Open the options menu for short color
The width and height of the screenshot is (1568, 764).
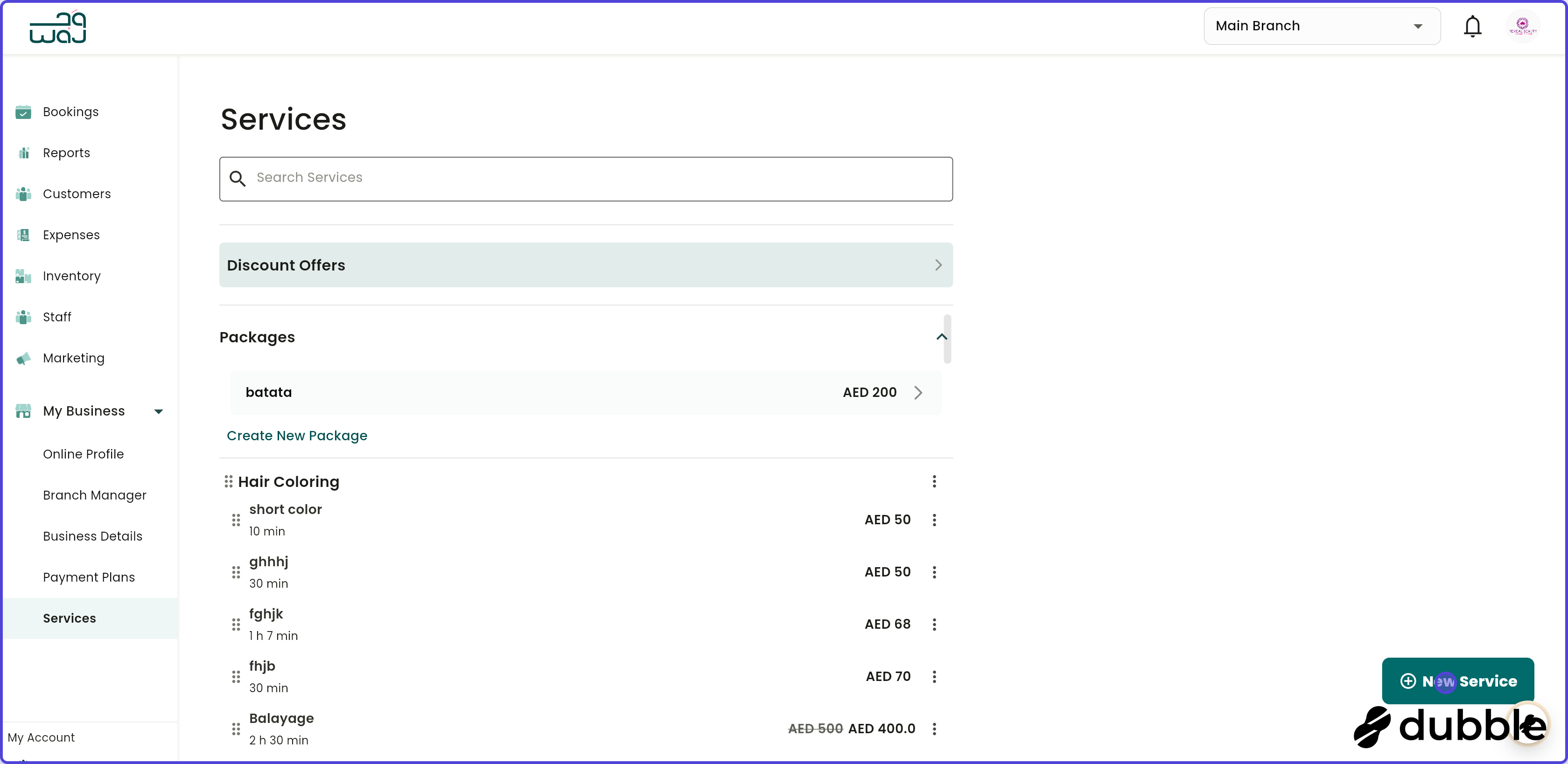(934, 520)
